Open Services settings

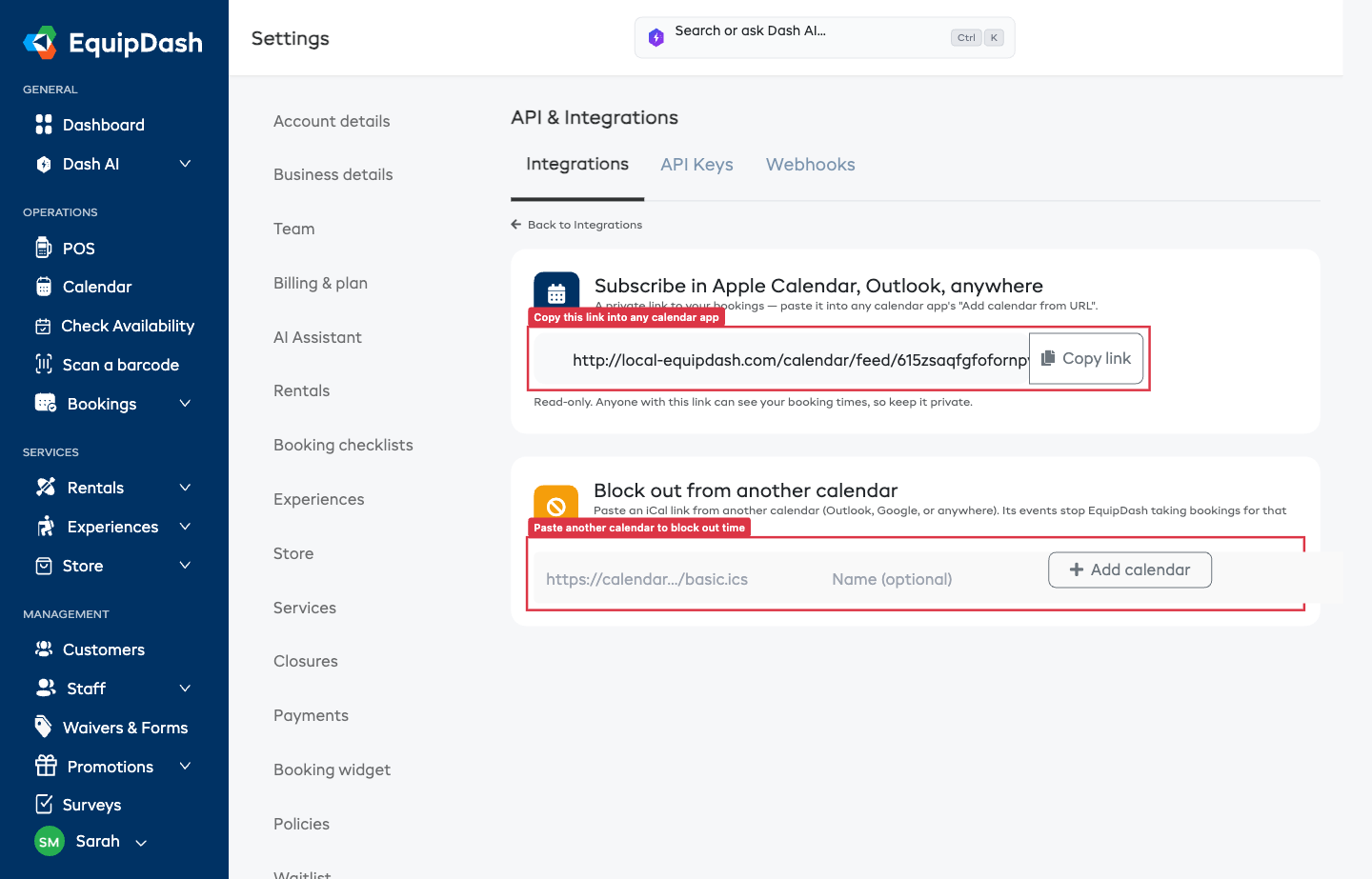305,608
